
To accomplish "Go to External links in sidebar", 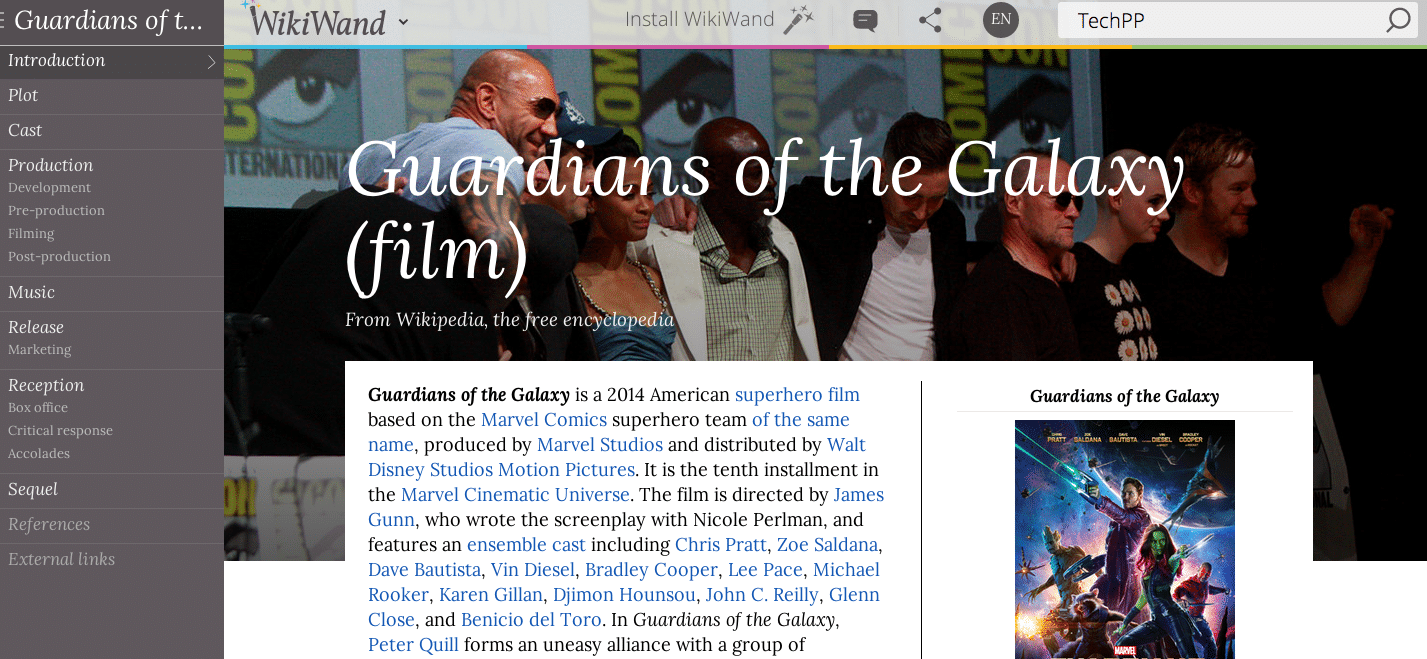I will 61,559.
